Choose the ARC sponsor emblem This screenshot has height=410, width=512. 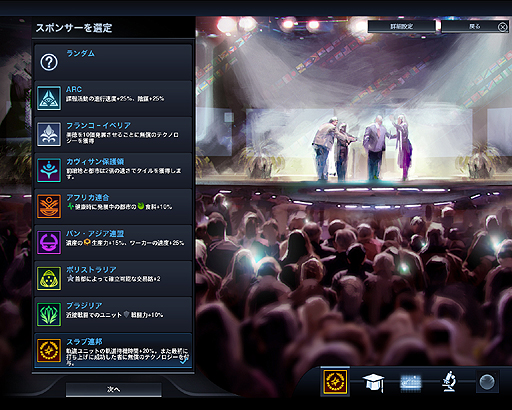click(x=49, y=98)
